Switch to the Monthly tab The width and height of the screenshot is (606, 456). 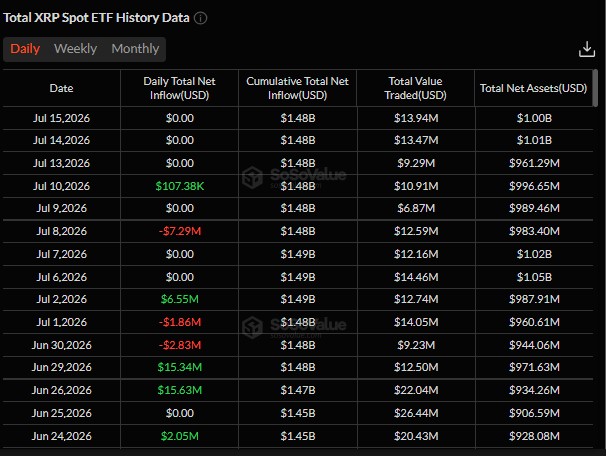pyautogui.click(x=135, y=49)
